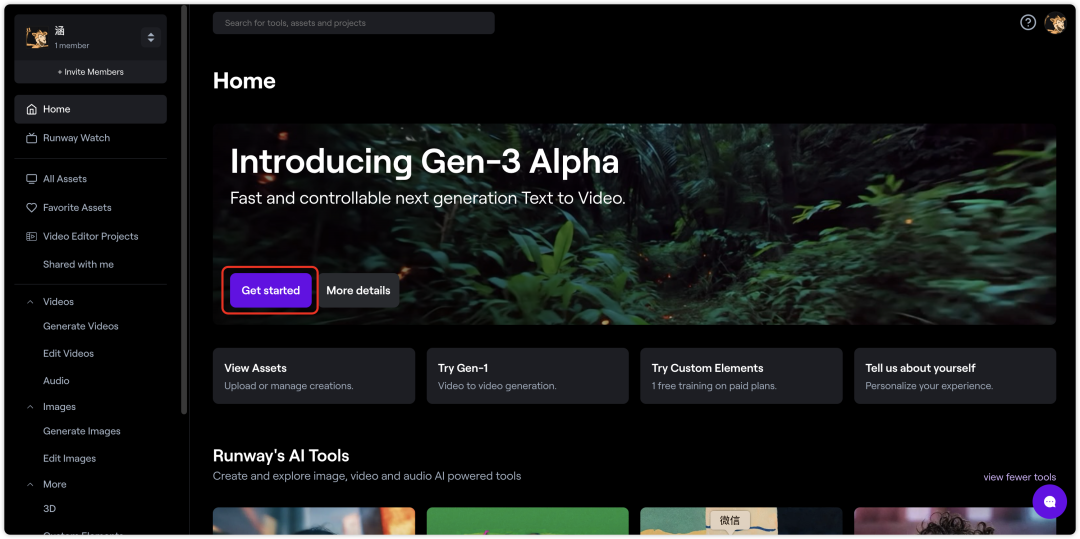Open the workspace switcher arrows
The height and width of the screenshot is (539, 1080).
151,37
